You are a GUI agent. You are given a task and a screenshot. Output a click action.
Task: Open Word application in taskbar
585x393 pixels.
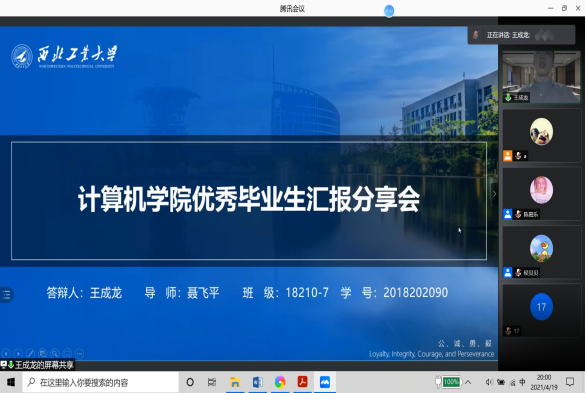[257, 382]
